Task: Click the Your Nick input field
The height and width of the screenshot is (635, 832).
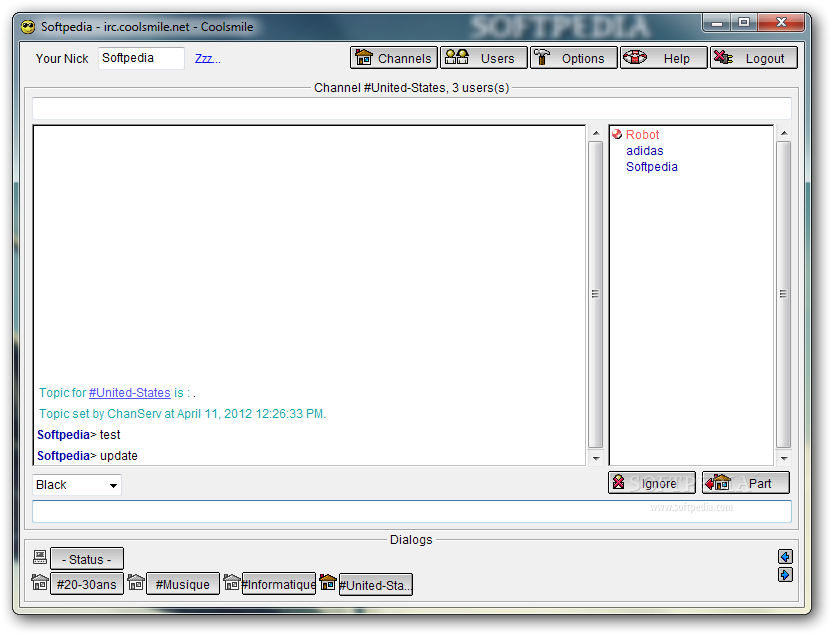Action: tap(141, 58)
